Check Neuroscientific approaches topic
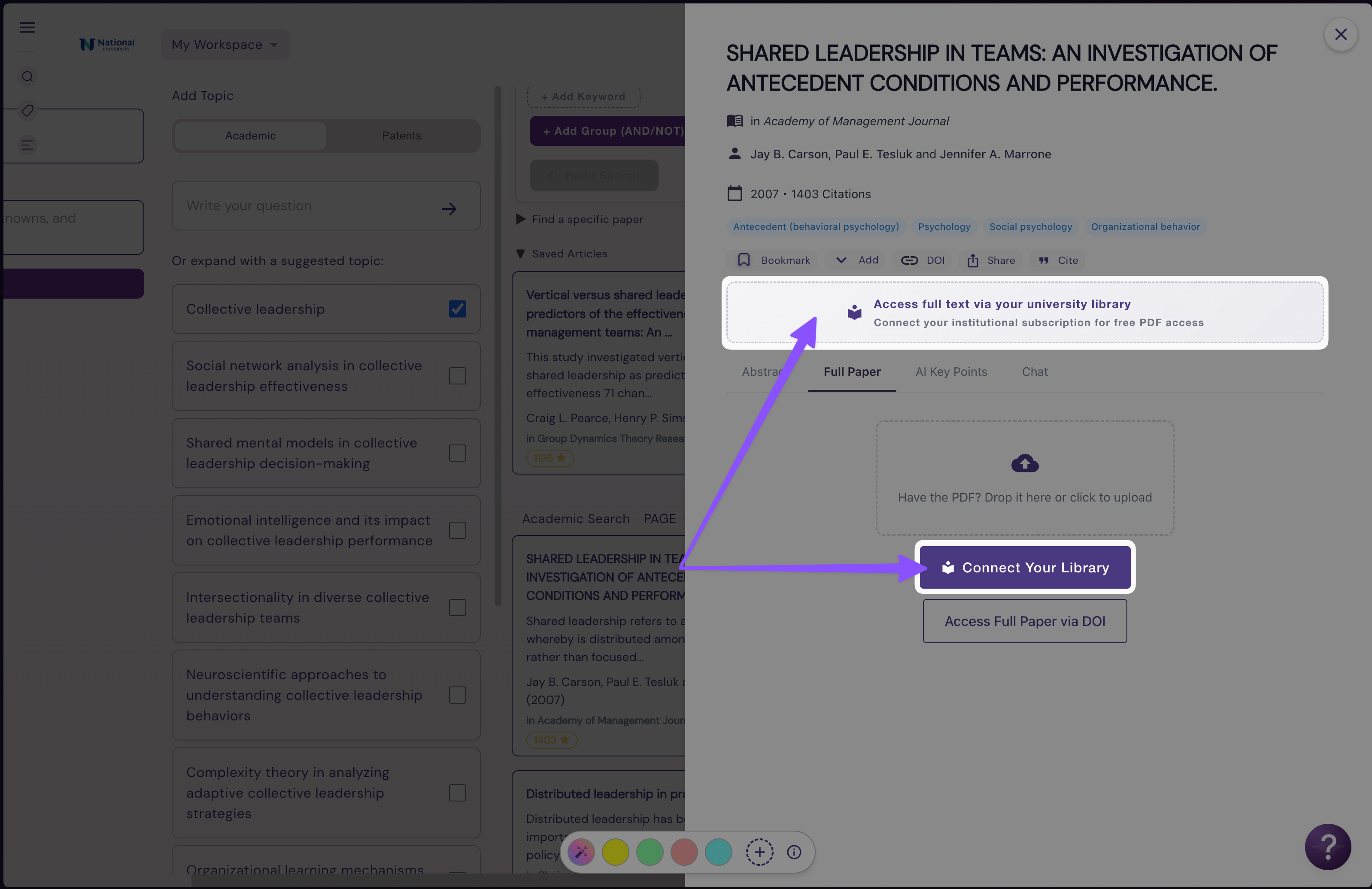Image resolution: width=1372 pixels, height=889 pixels. pos(458,695)
